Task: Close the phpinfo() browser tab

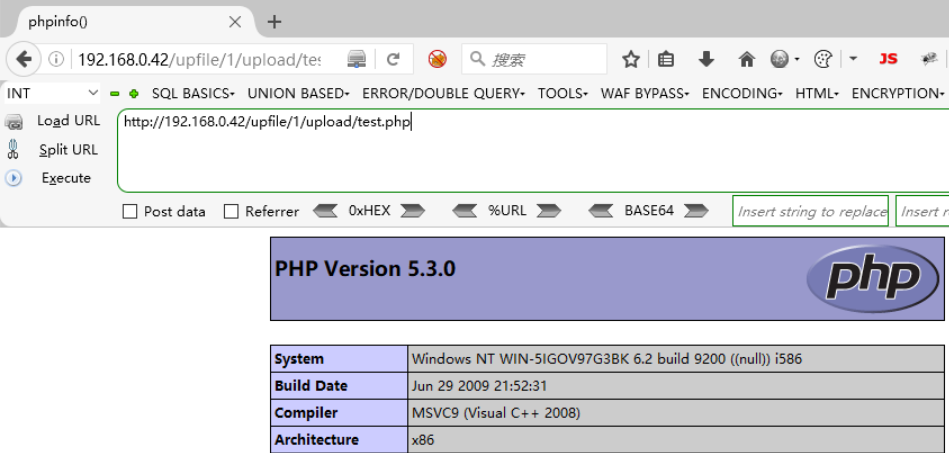Action: 235,22
